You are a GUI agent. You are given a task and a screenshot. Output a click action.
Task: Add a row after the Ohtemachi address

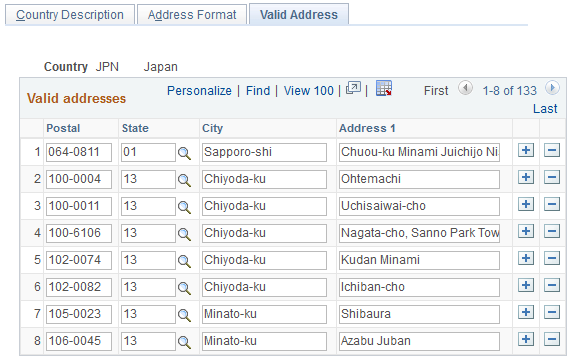(x=526, y=178)
